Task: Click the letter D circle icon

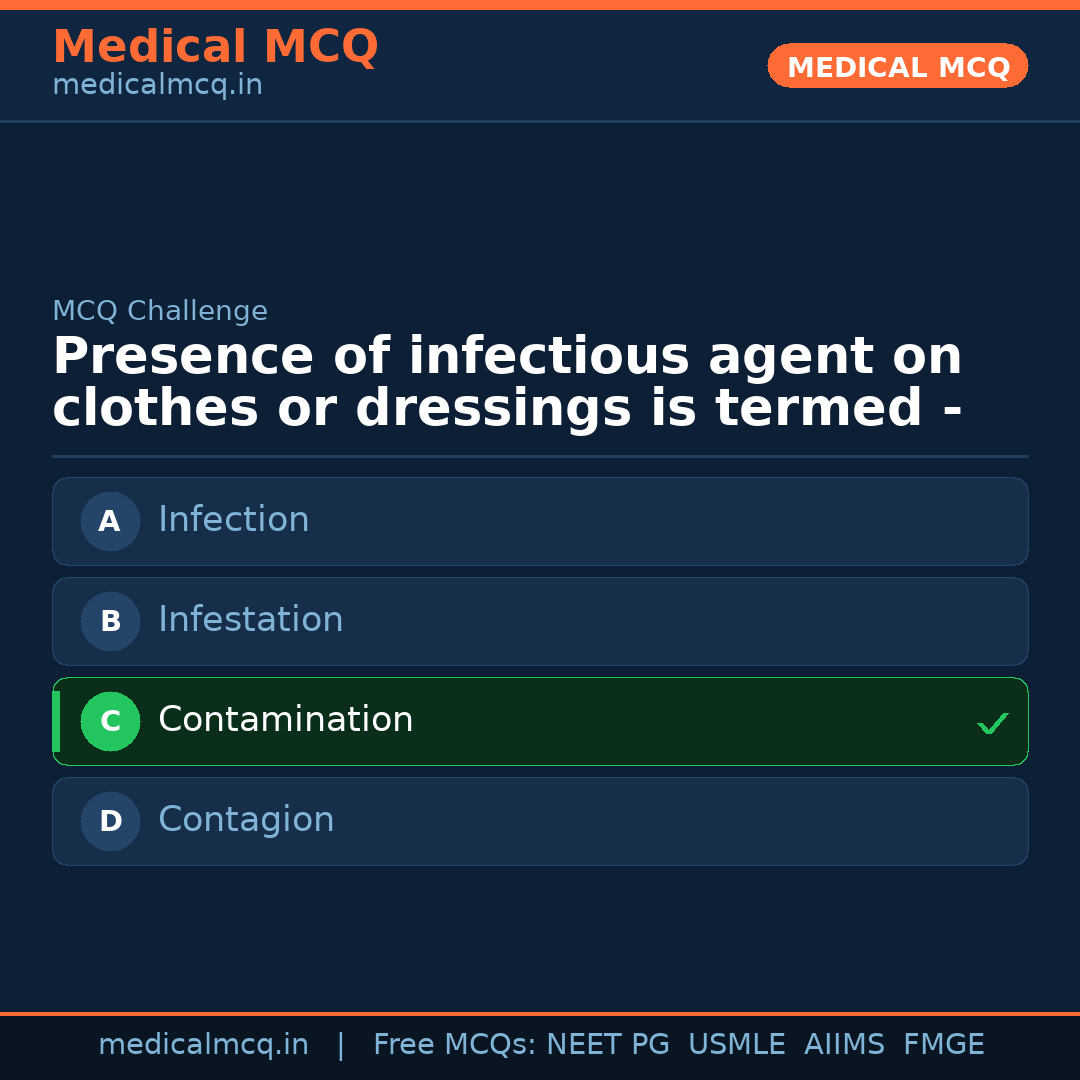Action: [x=110, y=821]
